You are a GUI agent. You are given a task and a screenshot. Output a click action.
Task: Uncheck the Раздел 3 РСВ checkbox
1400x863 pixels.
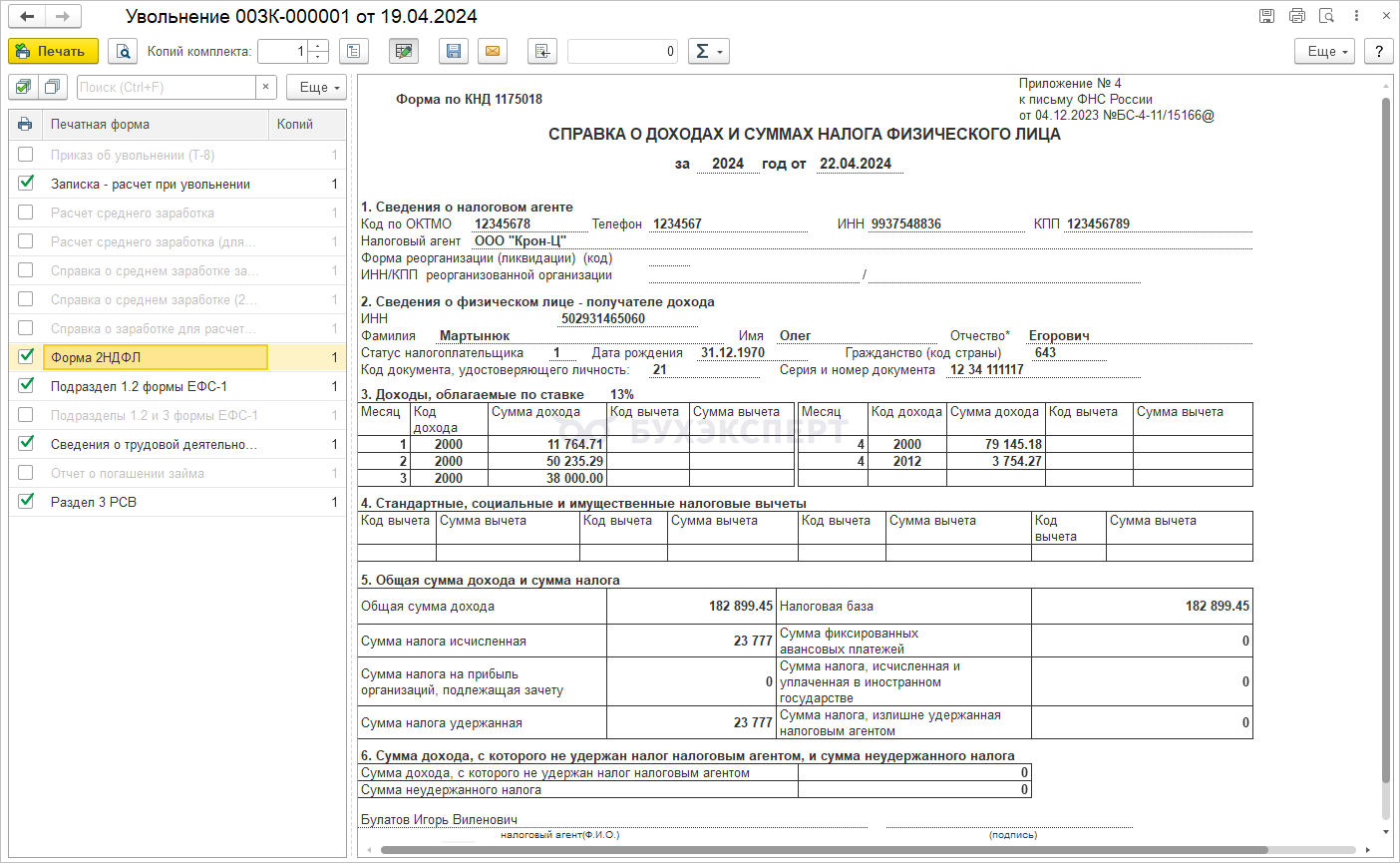click(x=26, y=501)
